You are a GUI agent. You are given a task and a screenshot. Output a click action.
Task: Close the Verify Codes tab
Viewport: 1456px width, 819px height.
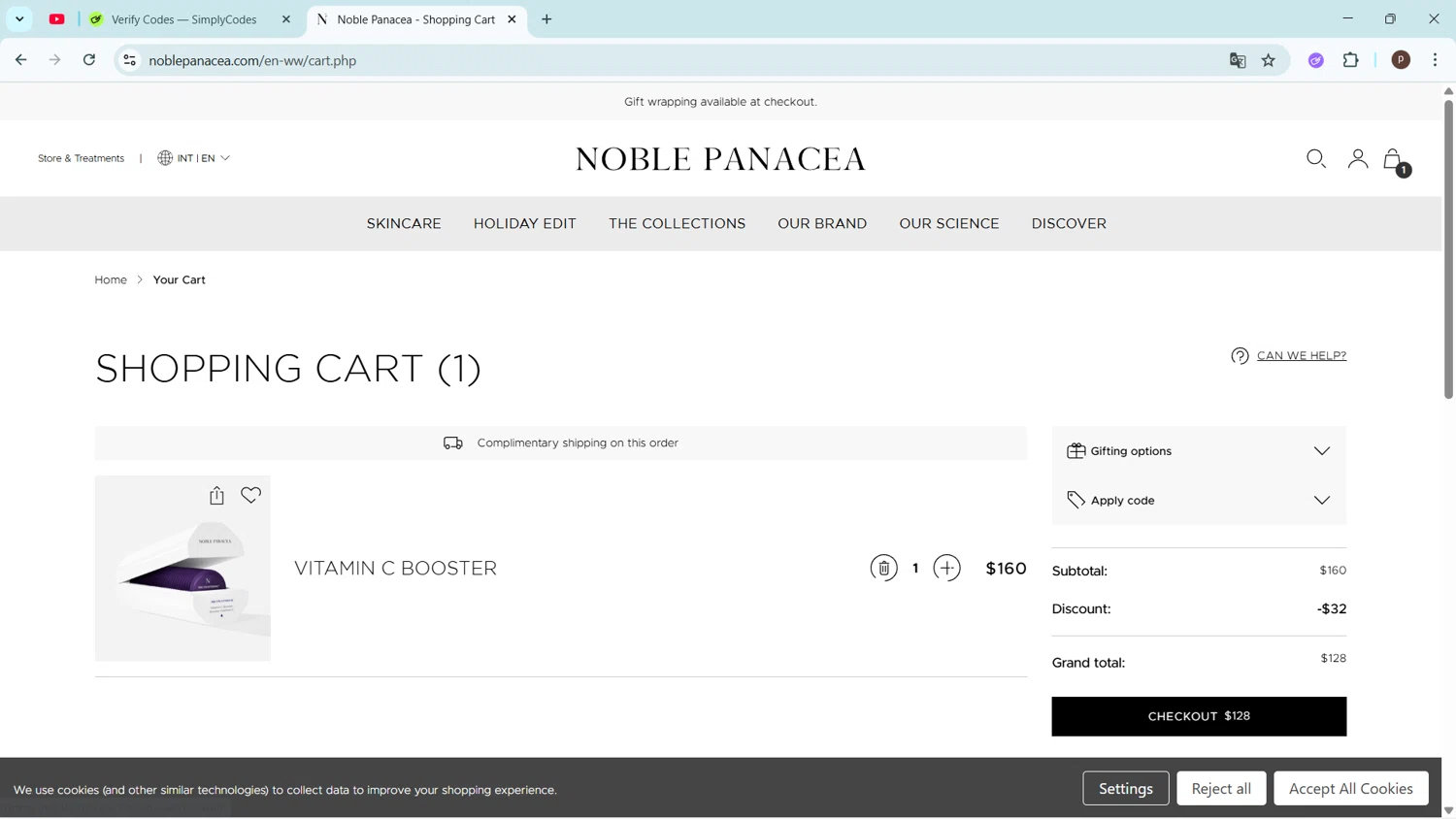[x=286, y=19]
